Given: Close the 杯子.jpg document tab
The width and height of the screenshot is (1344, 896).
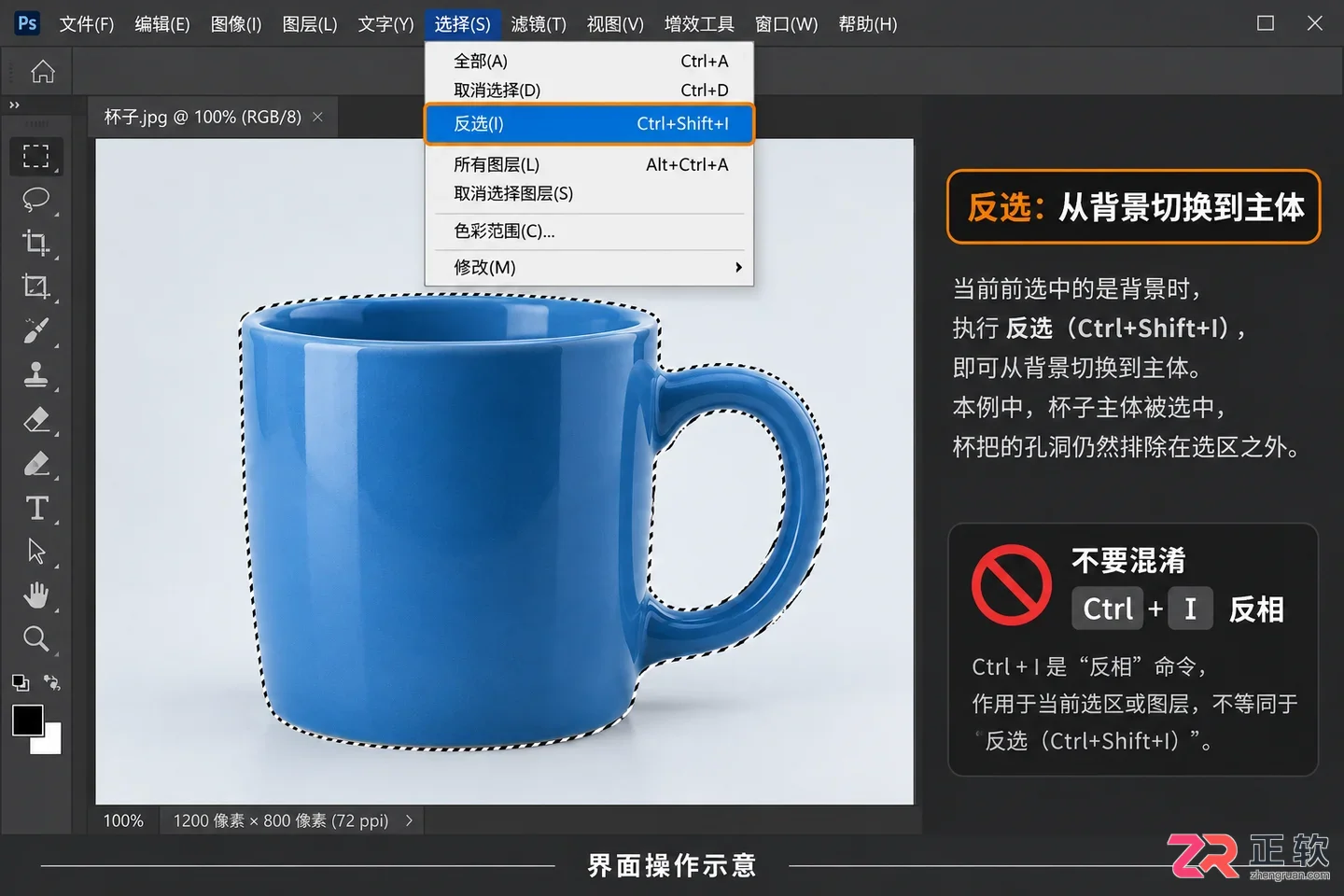Looking at the screenshot, I should point(317,118).
